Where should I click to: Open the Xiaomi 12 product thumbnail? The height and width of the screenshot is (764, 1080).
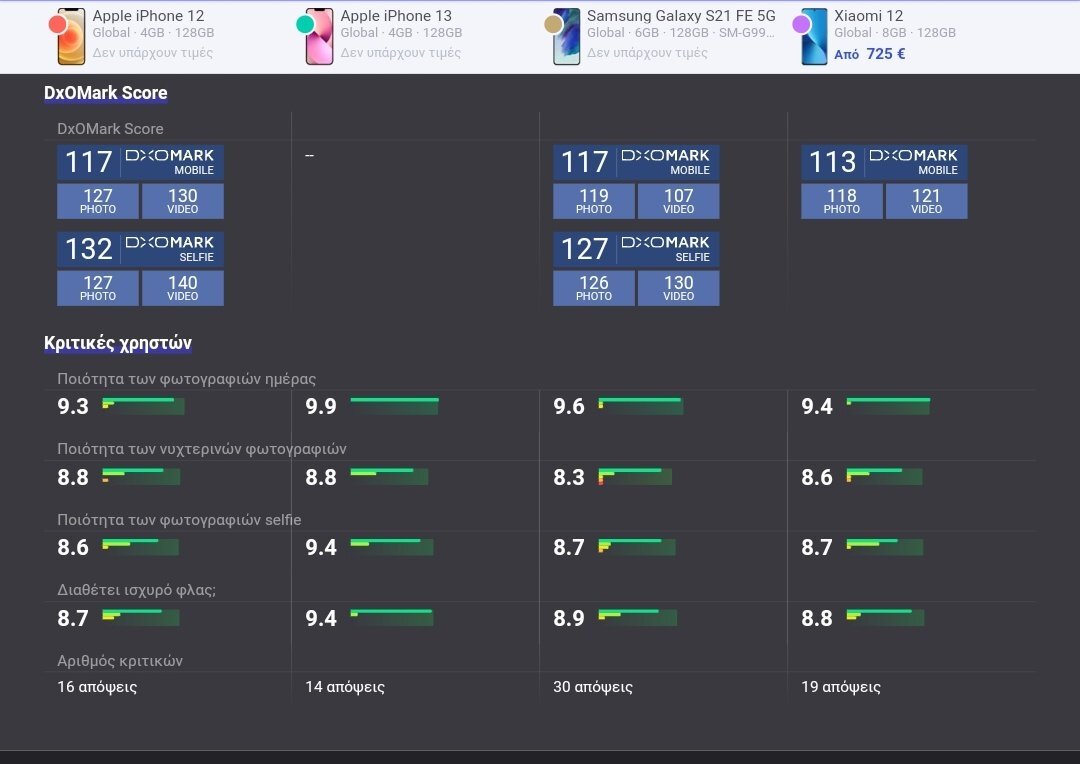[x=814, y=37]
